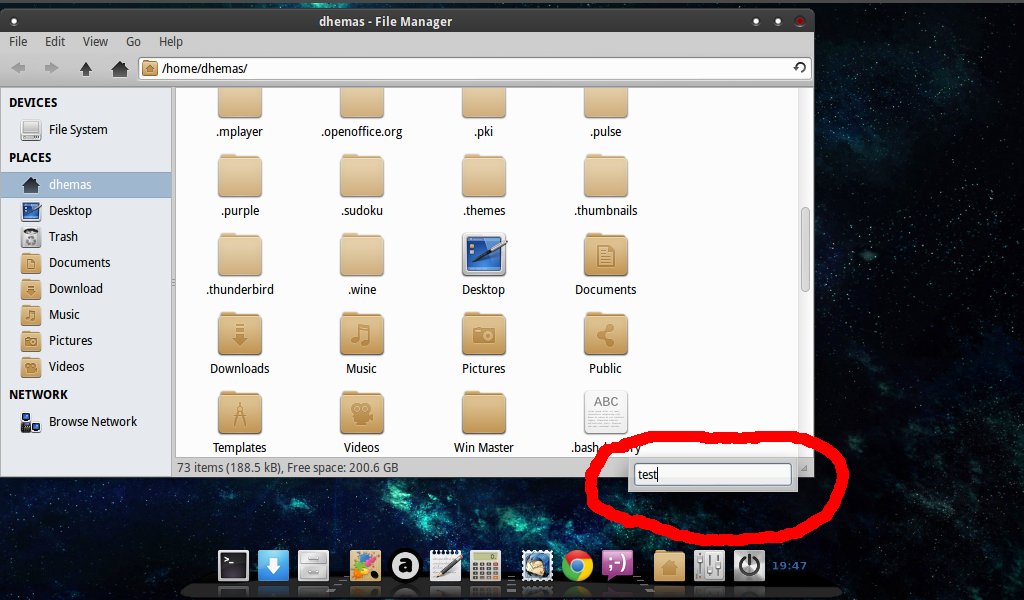Select File System under Devices

(77, 130)
